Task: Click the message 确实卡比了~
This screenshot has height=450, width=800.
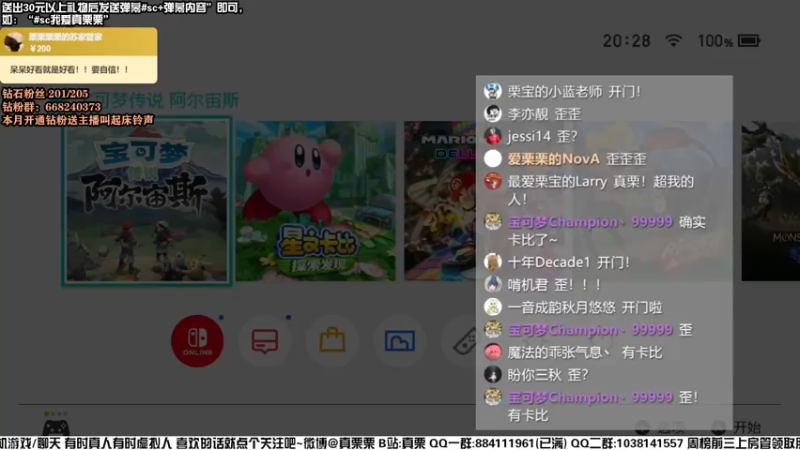Action: (x=607, y=231)
